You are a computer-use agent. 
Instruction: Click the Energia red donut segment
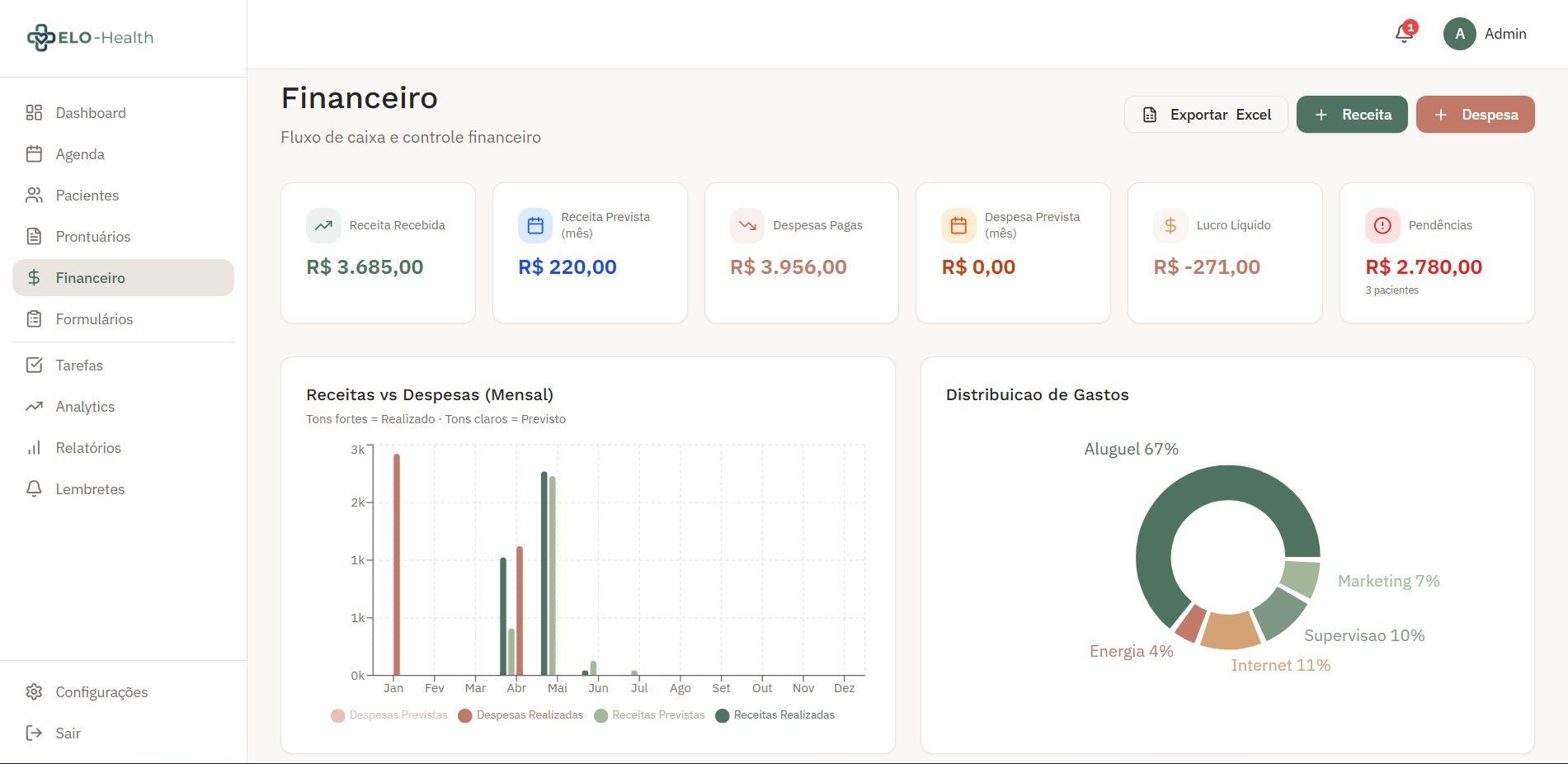[1191, 623]
